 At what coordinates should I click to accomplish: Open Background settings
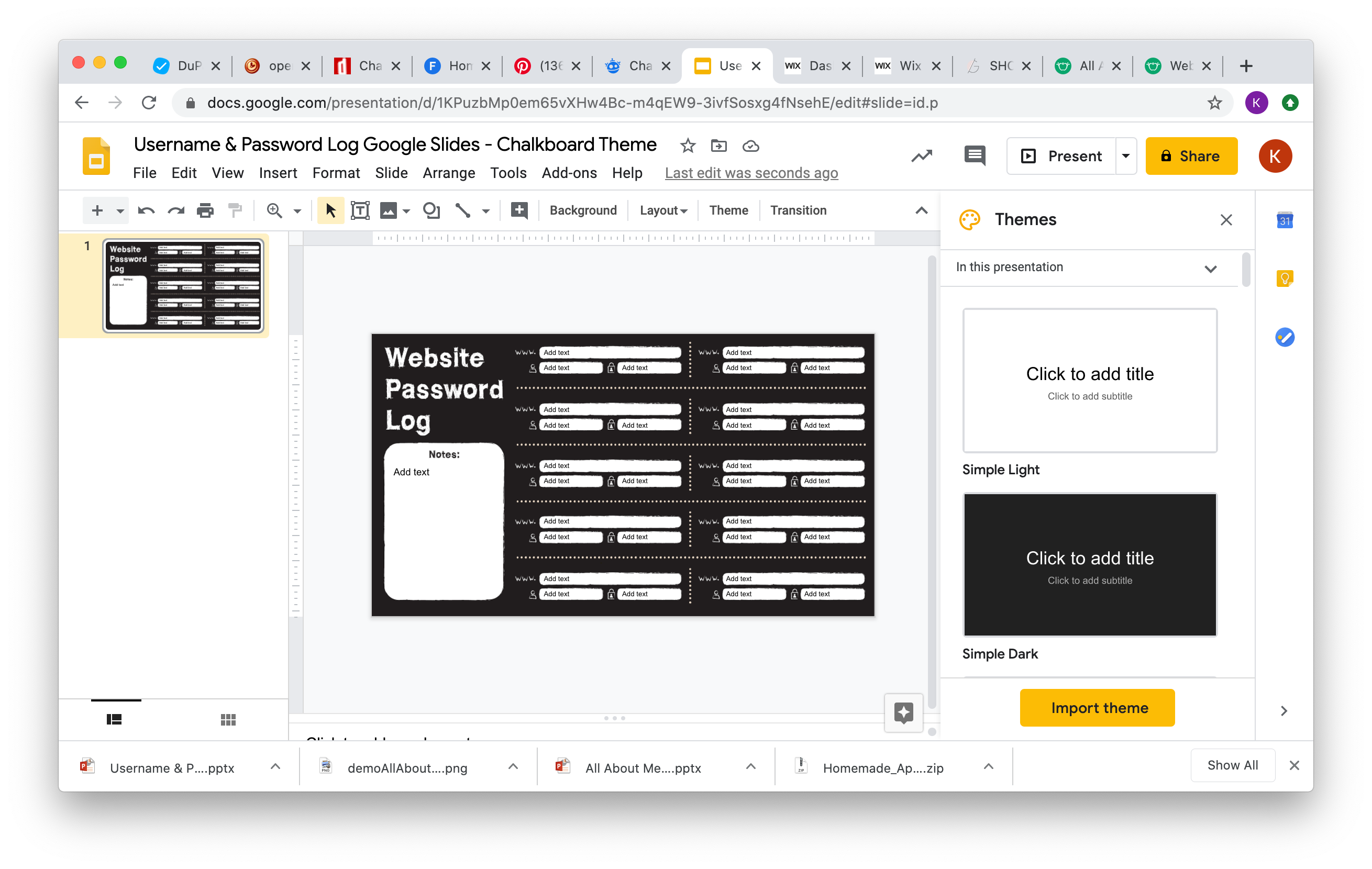coord(583,210)
